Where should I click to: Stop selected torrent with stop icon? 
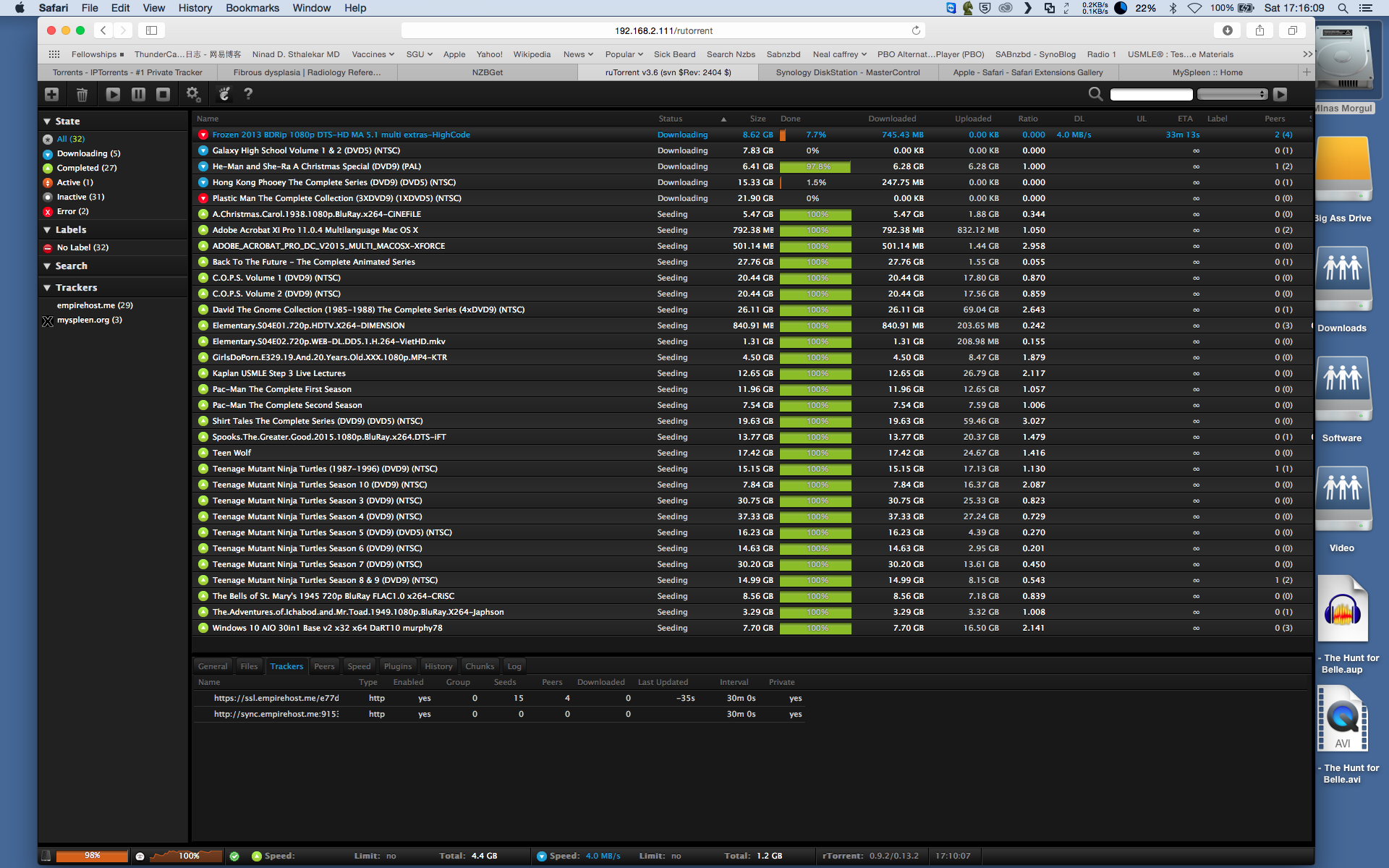point(163,94)
